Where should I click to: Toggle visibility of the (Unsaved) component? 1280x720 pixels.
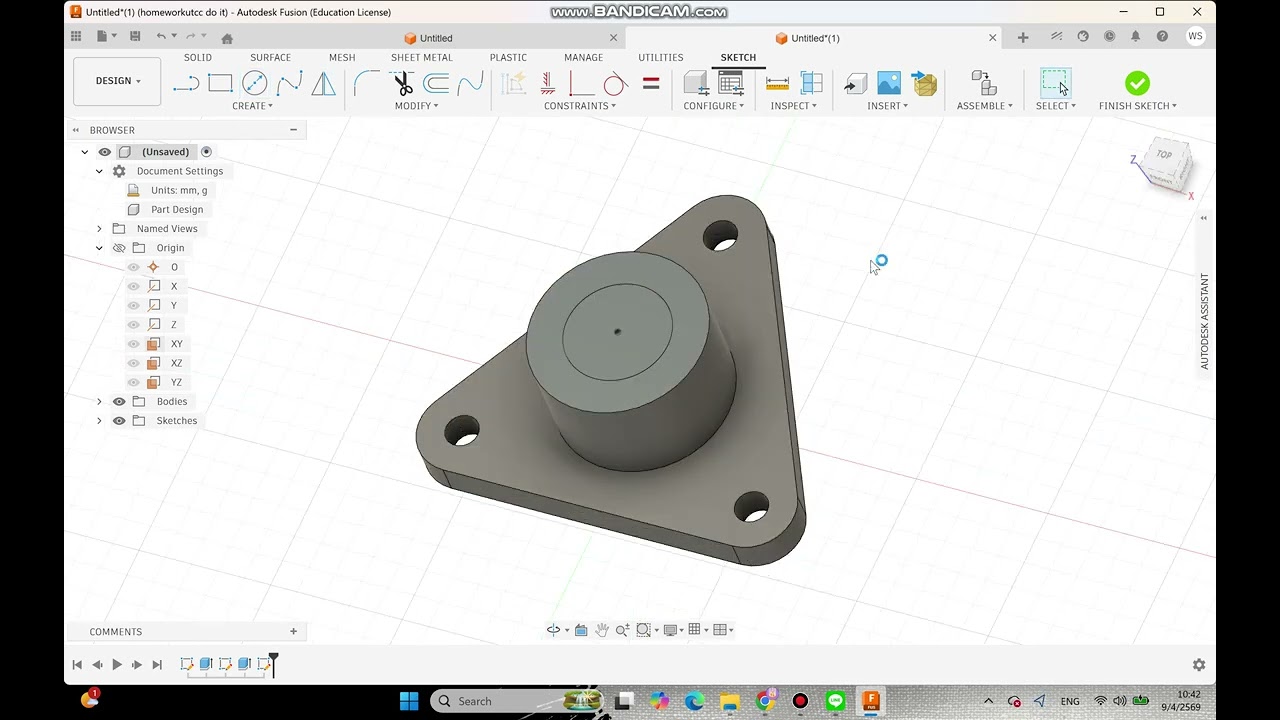104,152
